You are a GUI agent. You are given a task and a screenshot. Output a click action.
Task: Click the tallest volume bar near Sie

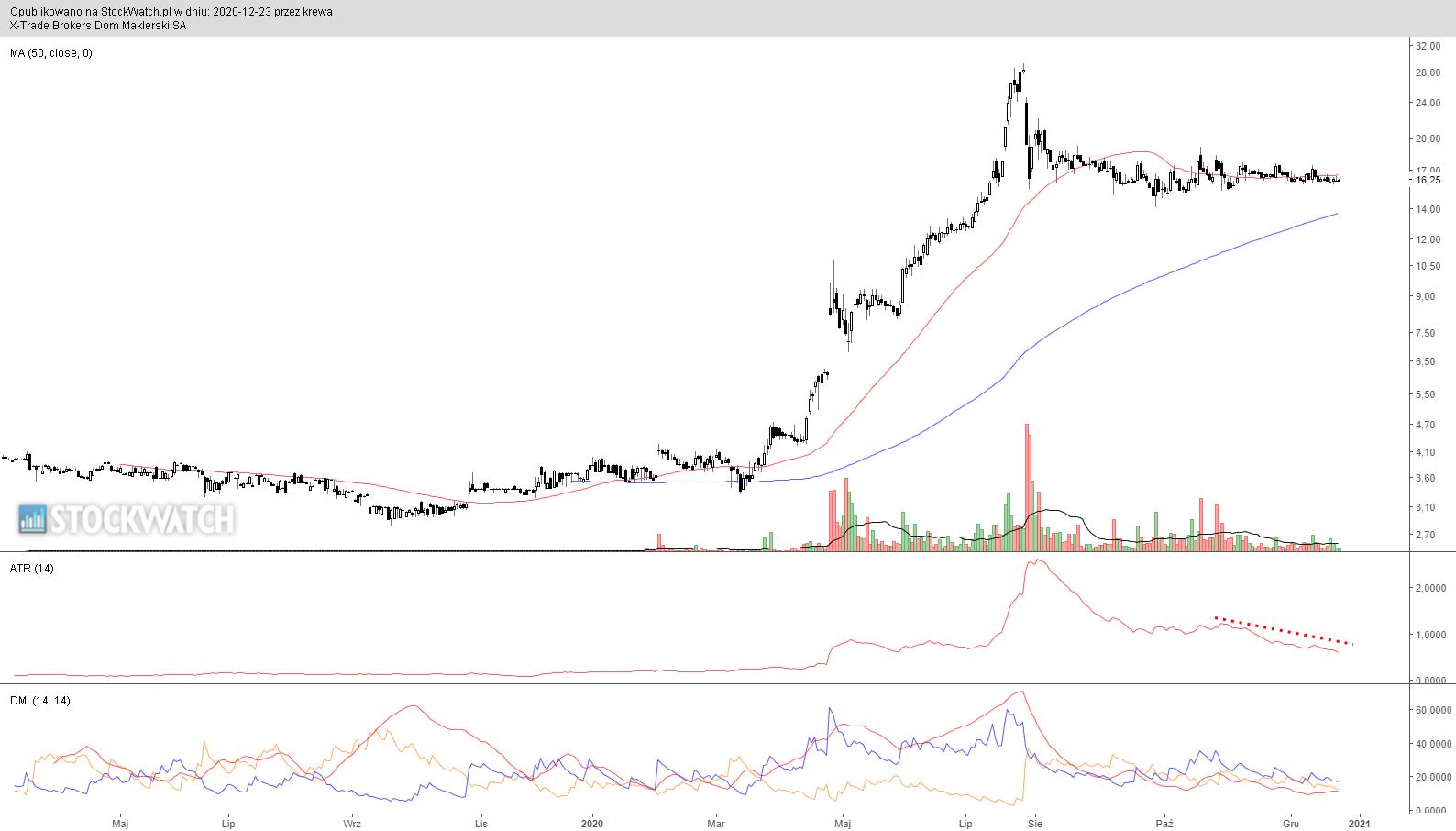1027,487
